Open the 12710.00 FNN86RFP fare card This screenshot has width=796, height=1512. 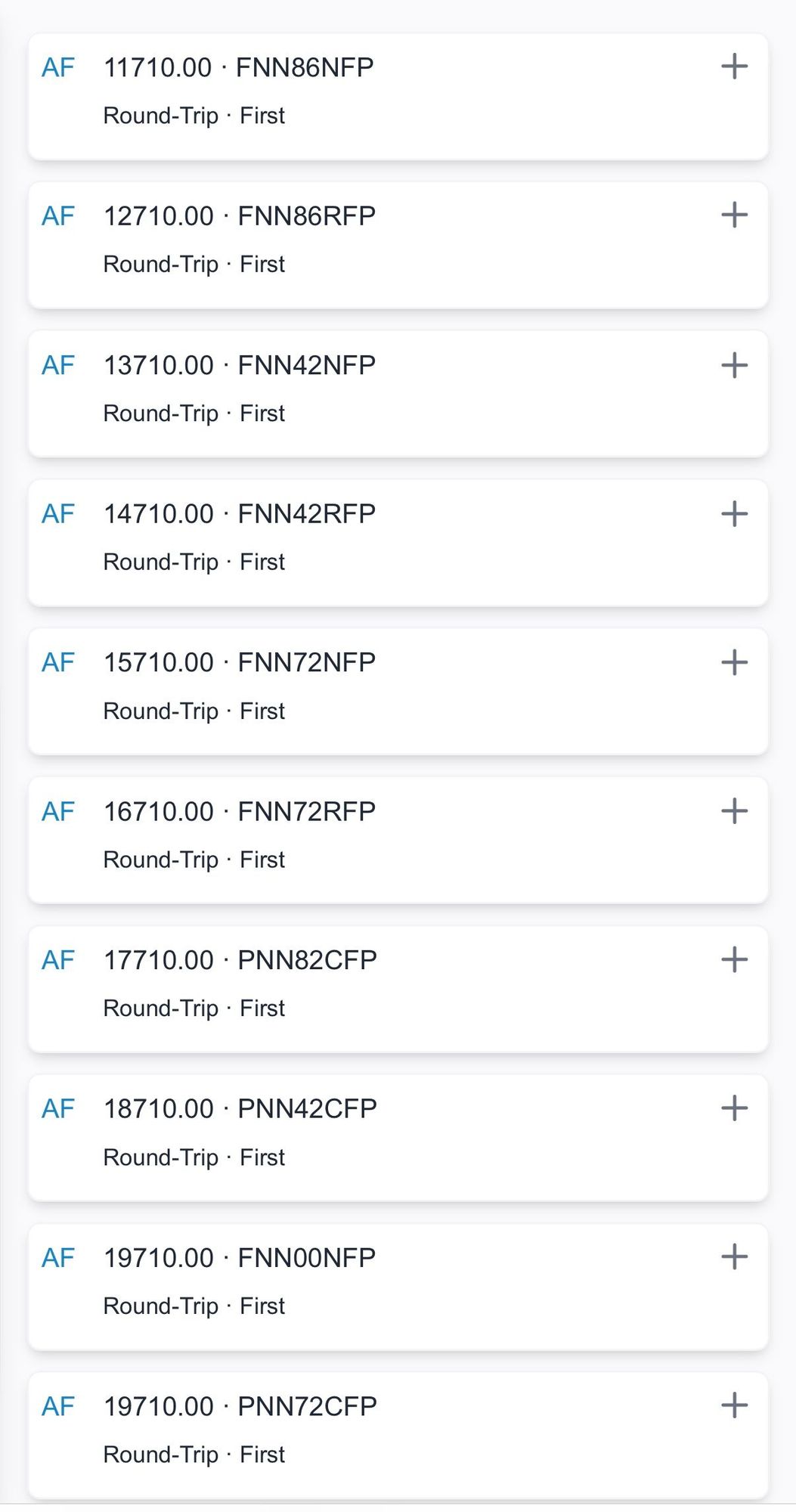pos(239,216)
